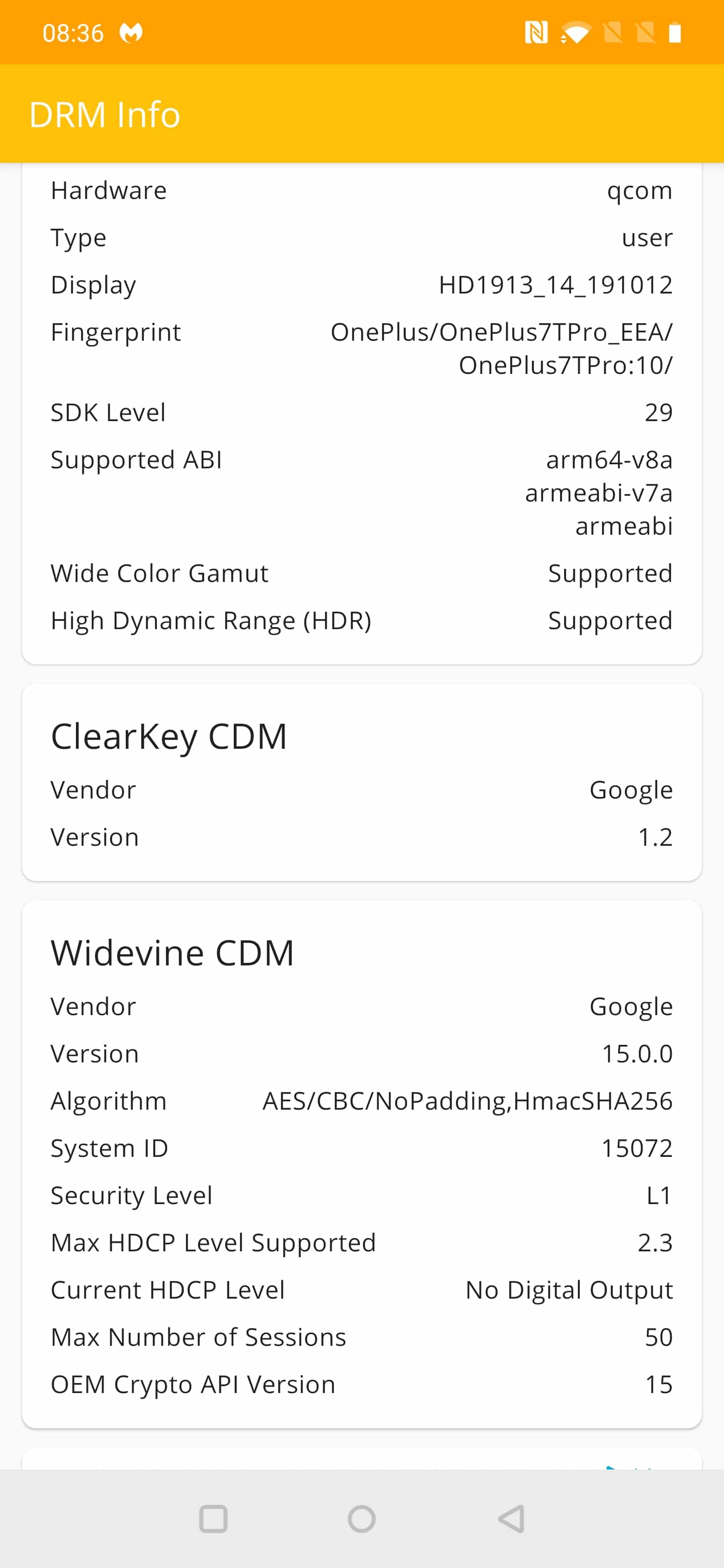Go home using the circle navigation button
This screenshot has width=724, height=1568.
tap(361, 1519)
